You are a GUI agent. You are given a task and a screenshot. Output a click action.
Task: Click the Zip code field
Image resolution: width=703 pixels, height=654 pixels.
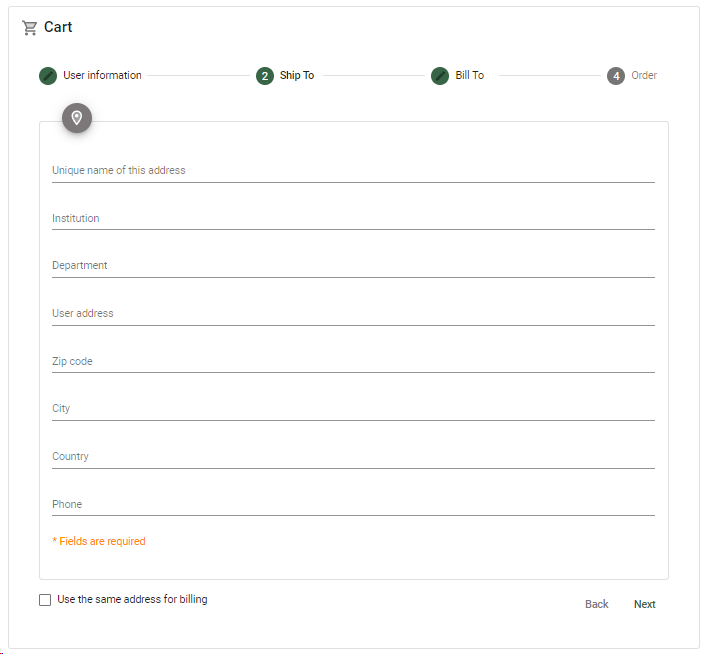click(353, 361)
